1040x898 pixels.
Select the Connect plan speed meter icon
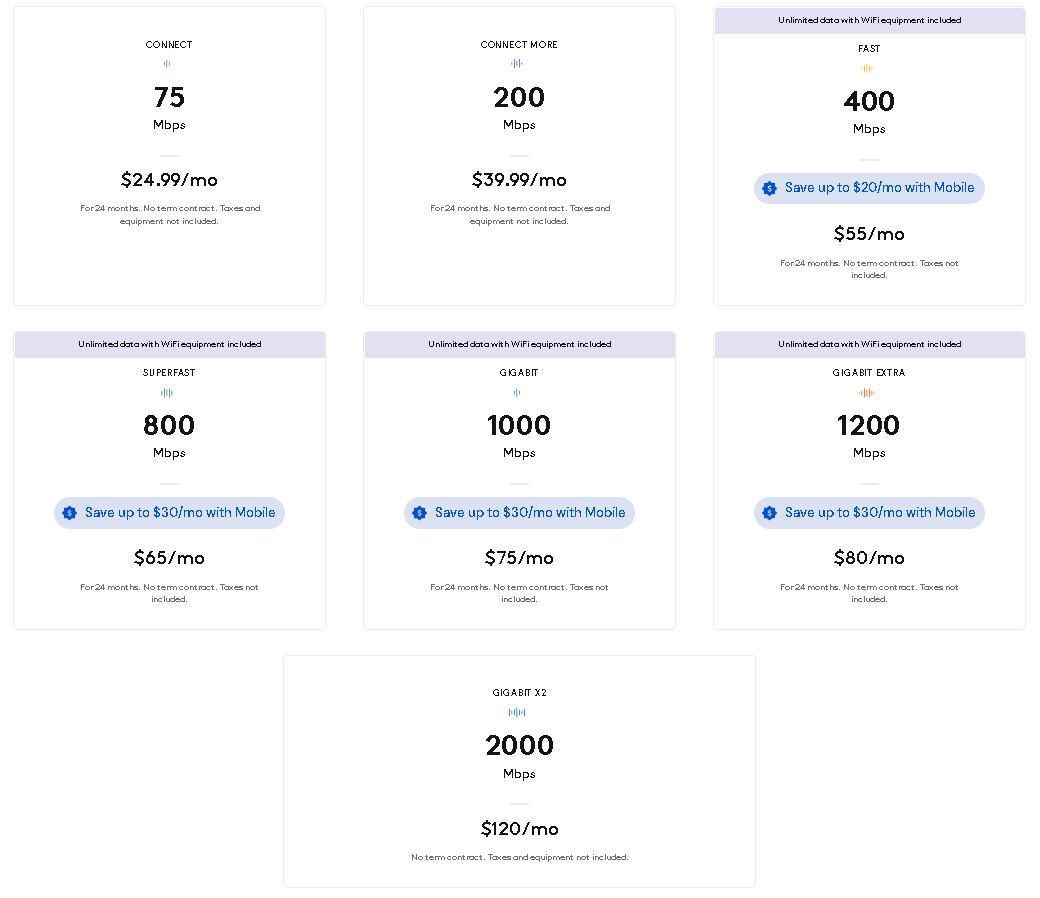tap(169, 62)
